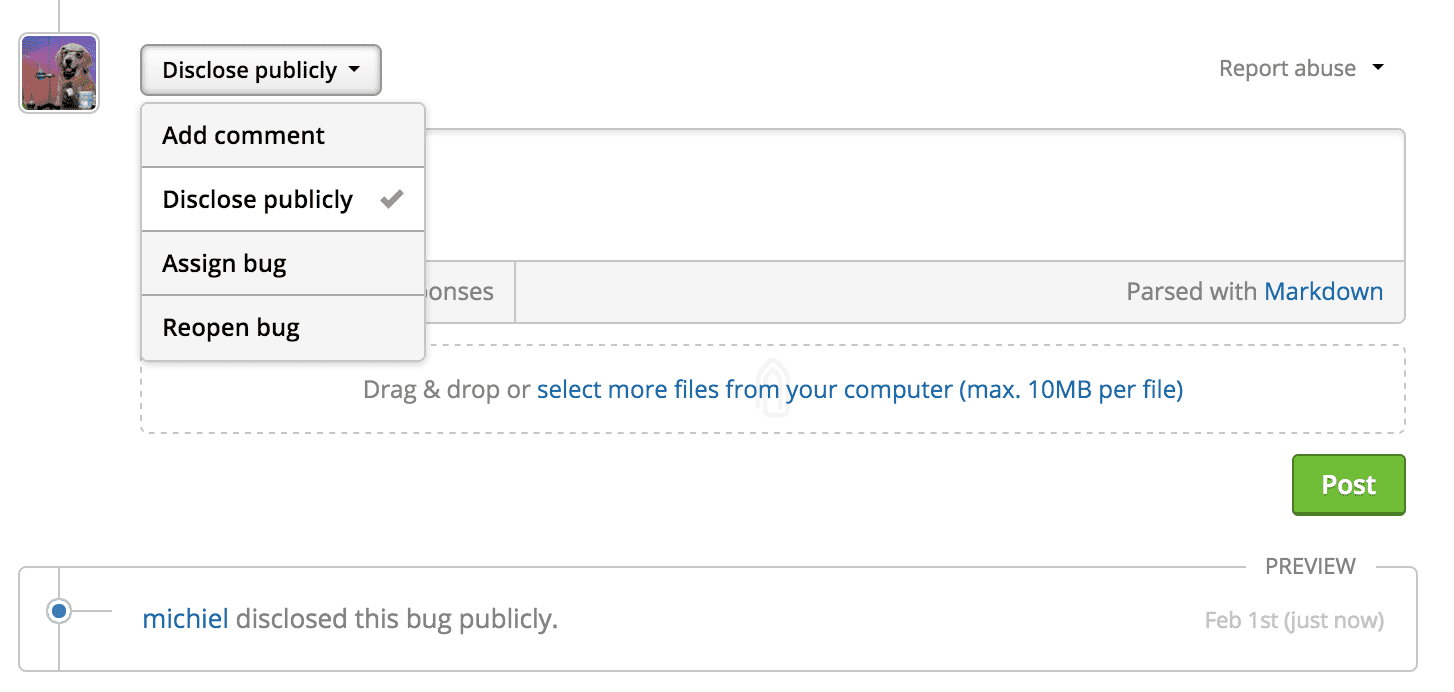Click the partially hidden responses button
Screen dimensions: 1454x692
pos(468,291)
